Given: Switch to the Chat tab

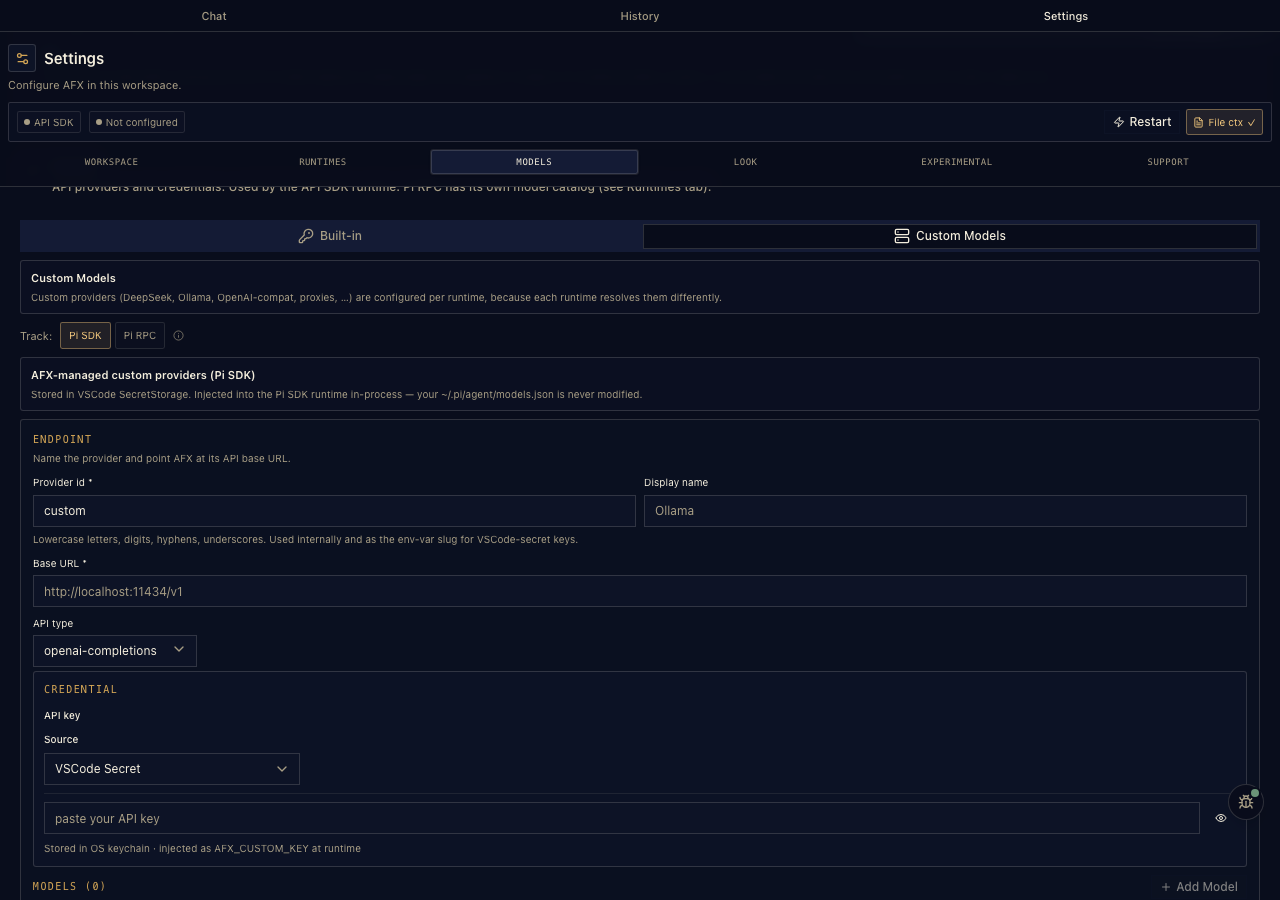Looking at the screenshot, I should coord(214,16).
